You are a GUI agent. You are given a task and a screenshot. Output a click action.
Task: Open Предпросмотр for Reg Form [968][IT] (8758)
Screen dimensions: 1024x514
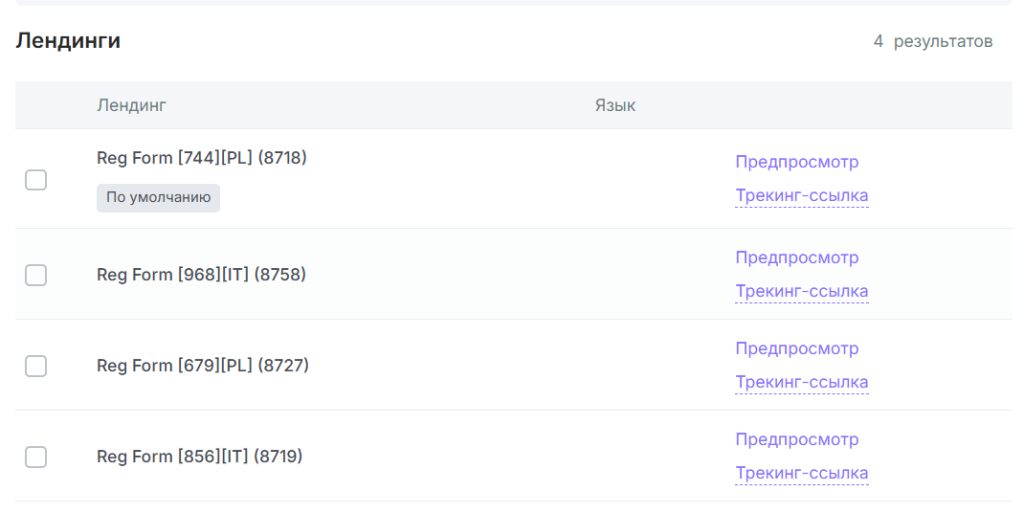point(796,258)
